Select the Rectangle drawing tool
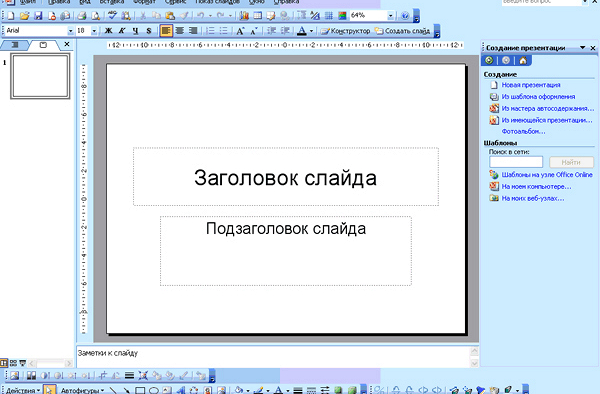Screen dimensions: 600x394 [140, 390]
